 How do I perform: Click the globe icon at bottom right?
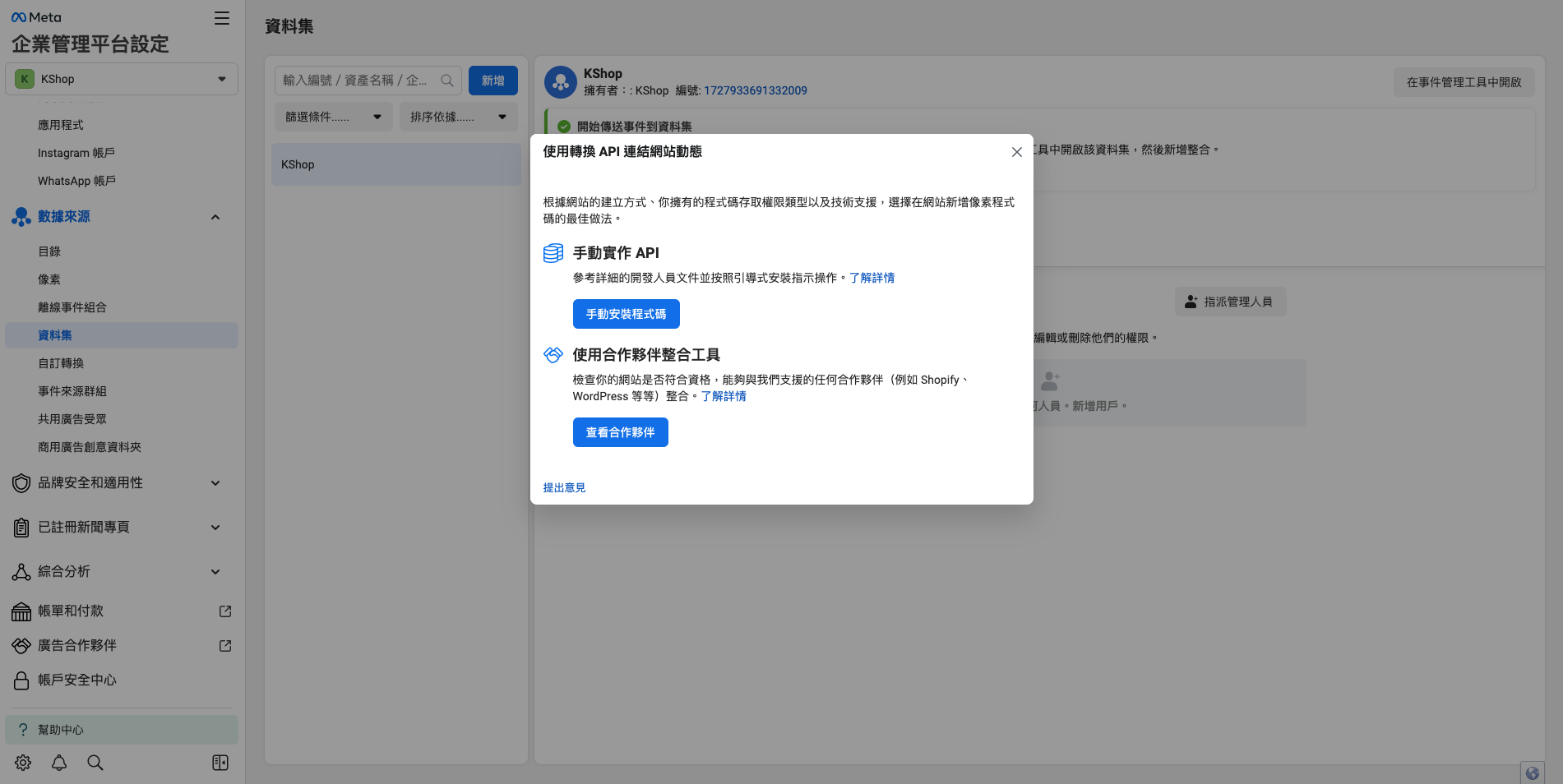[x=1532, y=773]
